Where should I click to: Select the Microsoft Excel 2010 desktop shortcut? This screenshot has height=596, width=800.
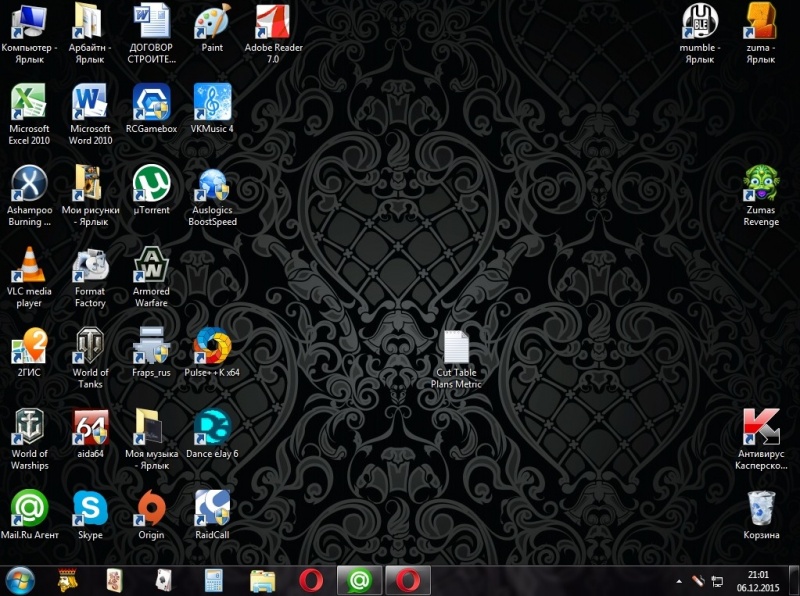(29, 103)
